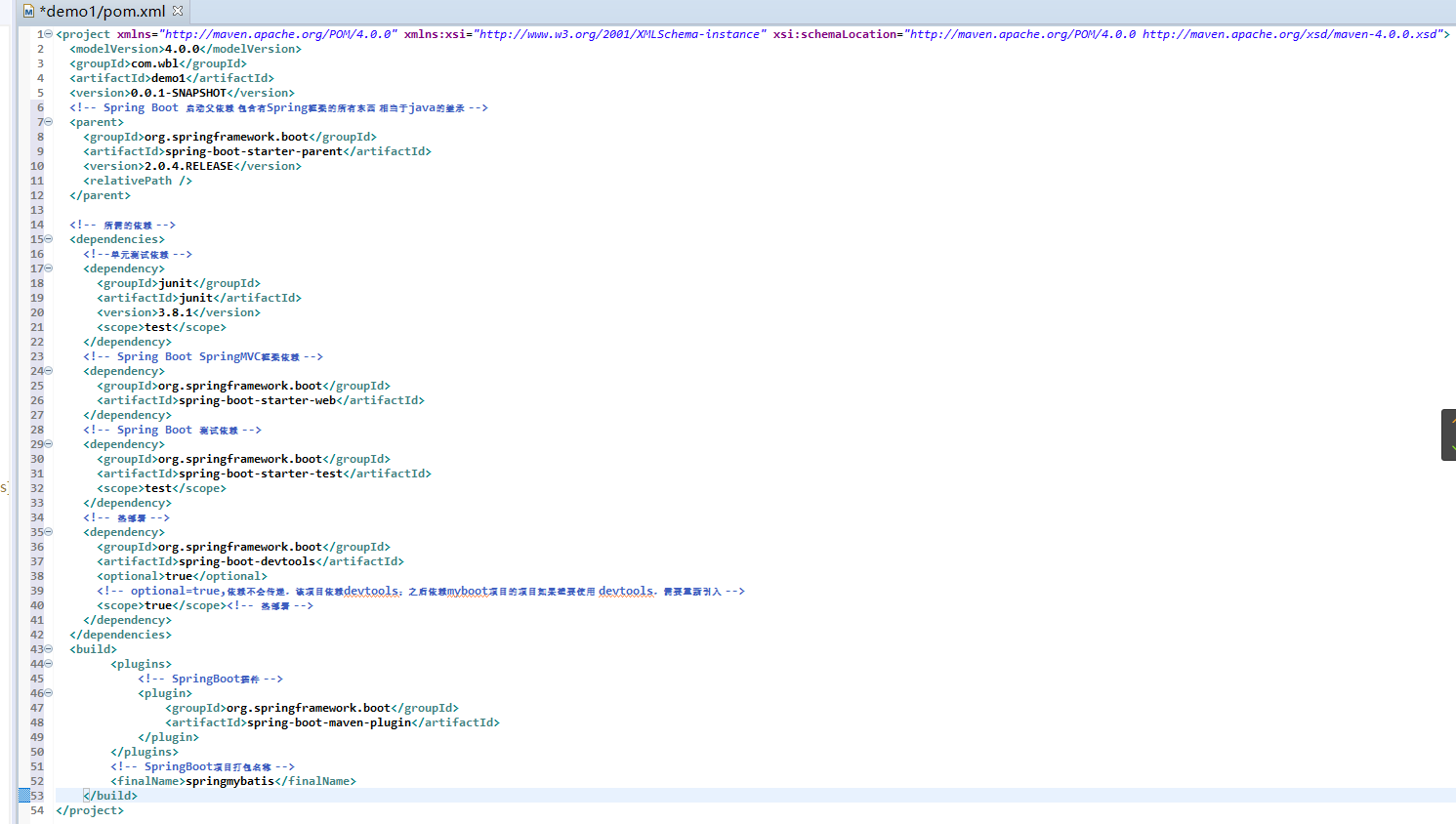Viewport: 1456px width, 824px height.
Task: Click the version value 2.0.4.RELEASE
Action: pyautogui.click(x=189, y=166)
